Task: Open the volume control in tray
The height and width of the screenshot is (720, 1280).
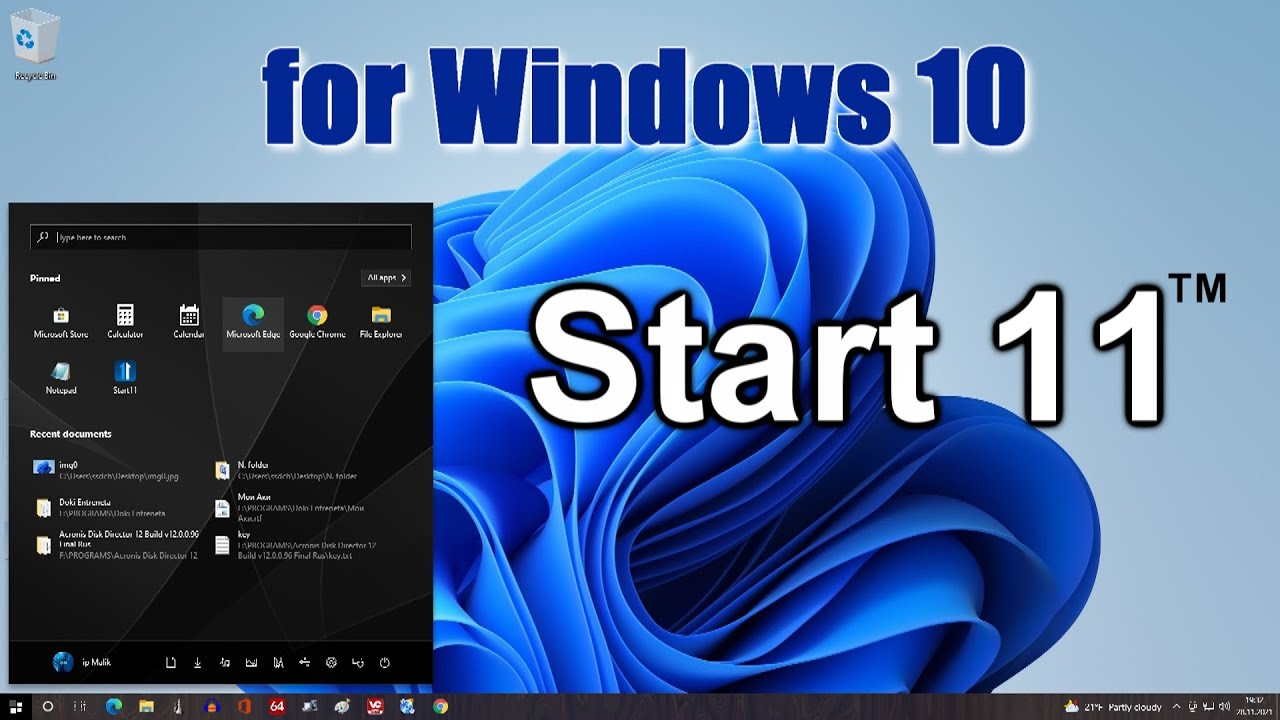Action: click(1225, 707)
